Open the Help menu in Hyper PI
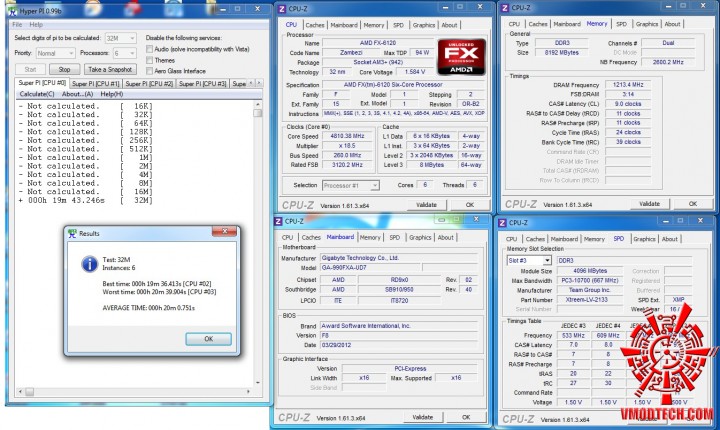The image size is (720, 430). [x=36, y=24]
